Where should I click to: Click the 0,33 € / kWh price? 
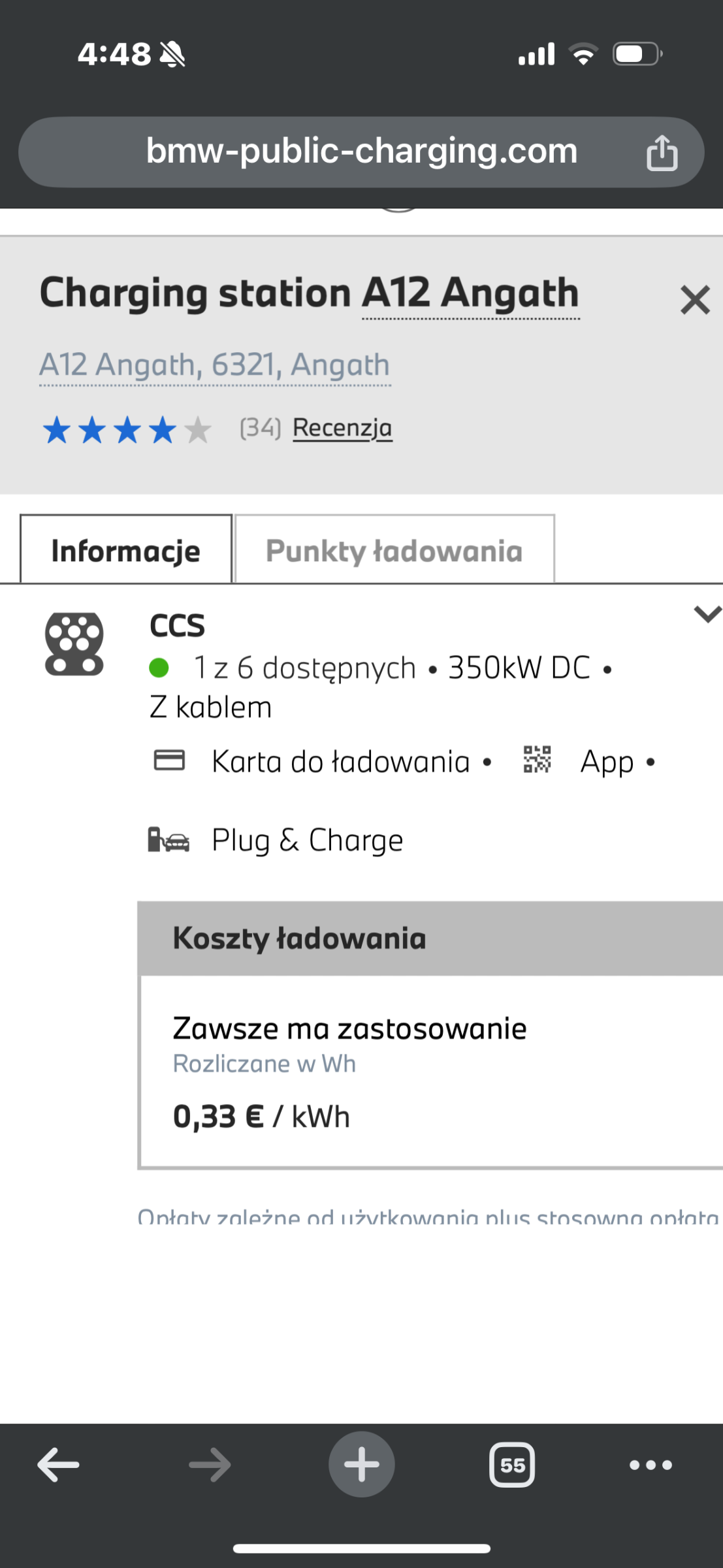261,1117
